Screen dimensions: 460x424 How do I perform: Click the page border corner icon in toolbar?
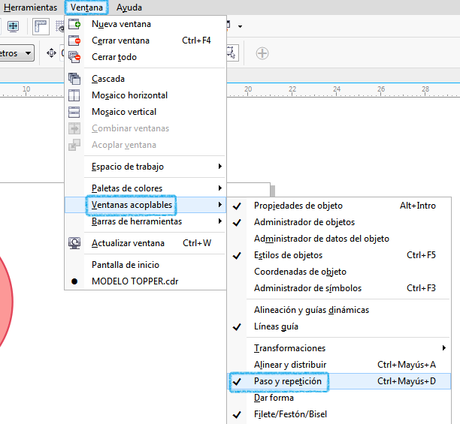click(41, 26)
